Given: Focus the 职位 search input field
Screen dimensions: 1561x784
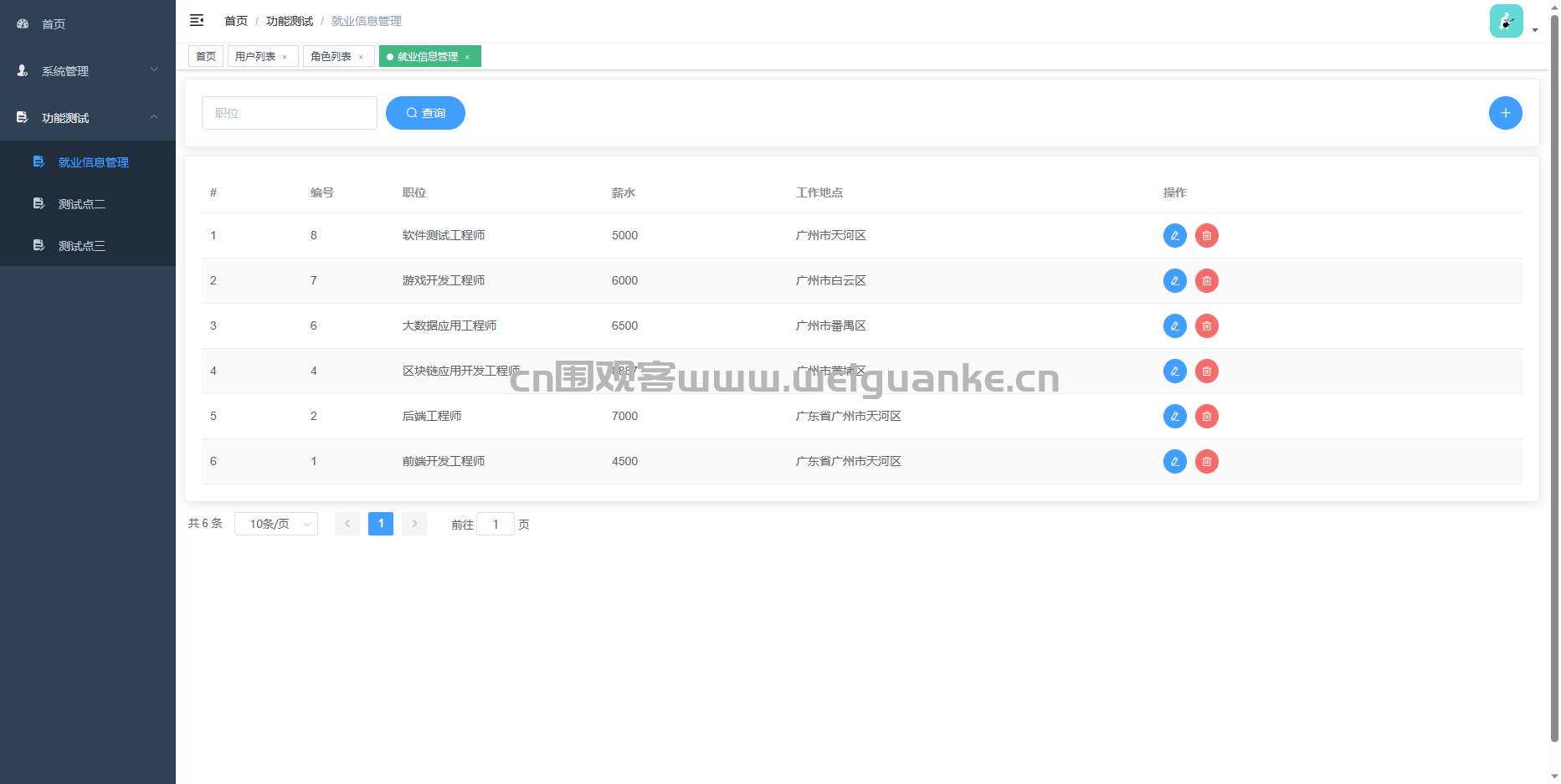Looking at the screenshot, I should coord(290,113).
